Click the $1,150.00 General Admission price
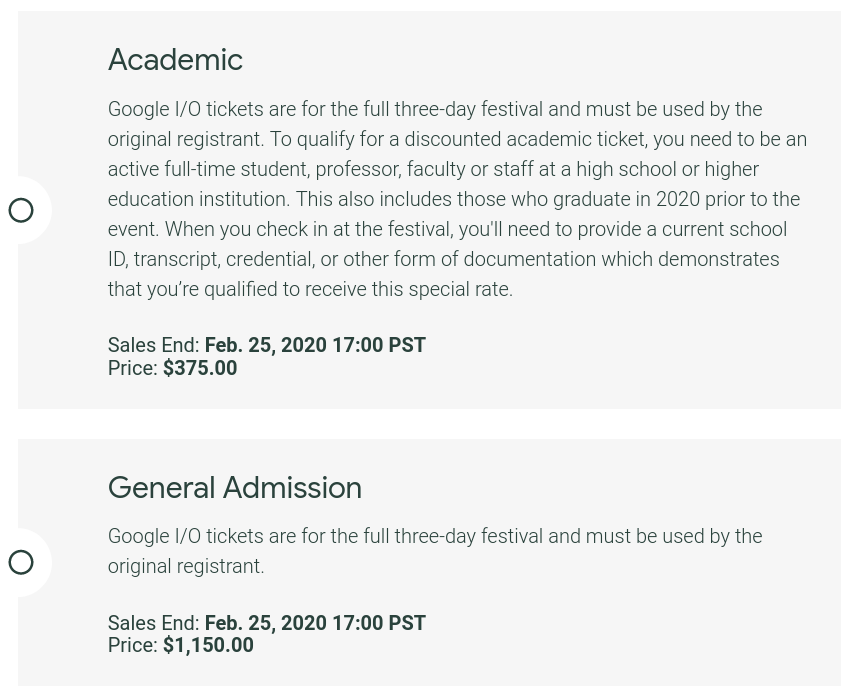 208,645
